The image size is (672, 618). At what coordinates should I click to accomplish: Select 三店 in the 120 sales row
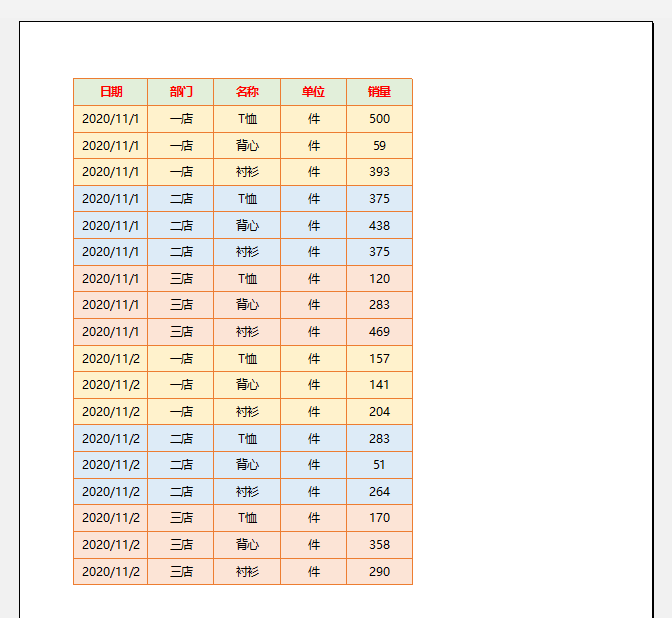click(x=180, y=279)
